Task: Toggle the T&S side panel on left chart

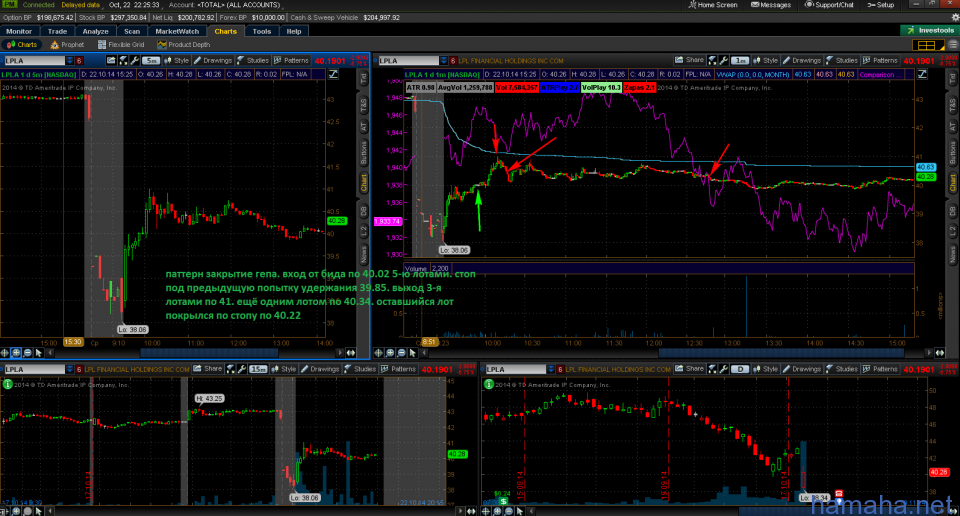Action: [363, 104]
